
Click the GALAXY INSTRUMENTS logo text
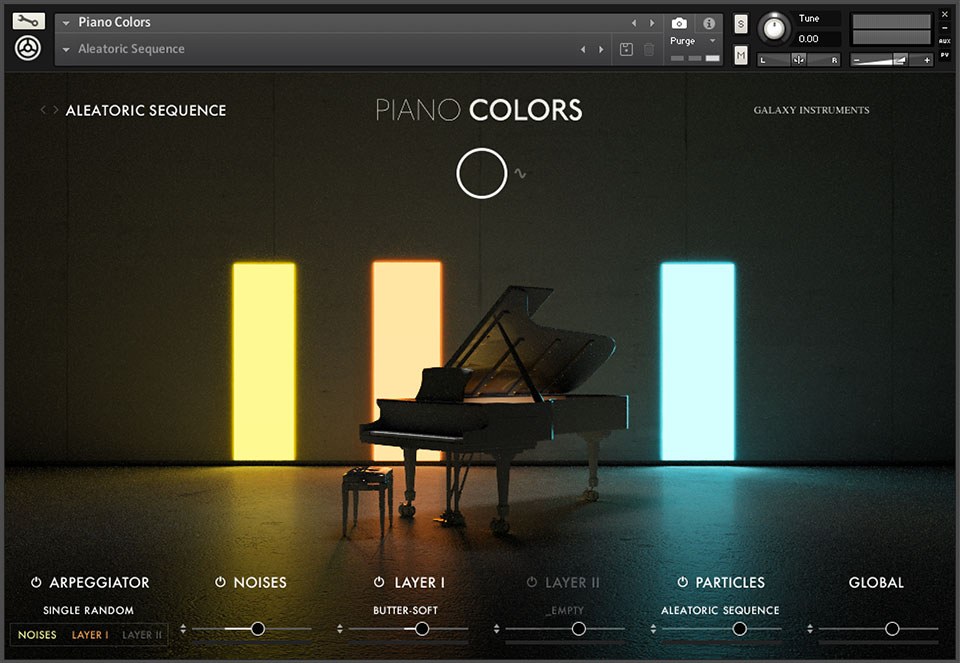pos(811,110)
